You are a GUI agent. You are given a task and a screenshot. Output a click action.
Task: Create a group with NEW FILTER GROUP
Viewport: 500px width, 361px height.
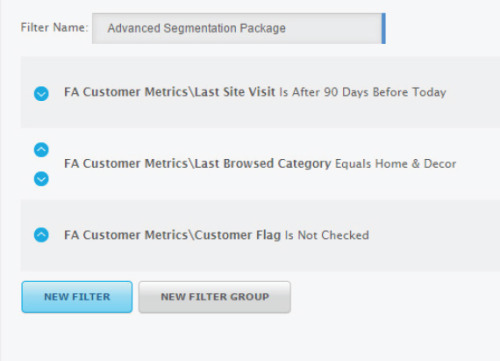coord(215,297)
